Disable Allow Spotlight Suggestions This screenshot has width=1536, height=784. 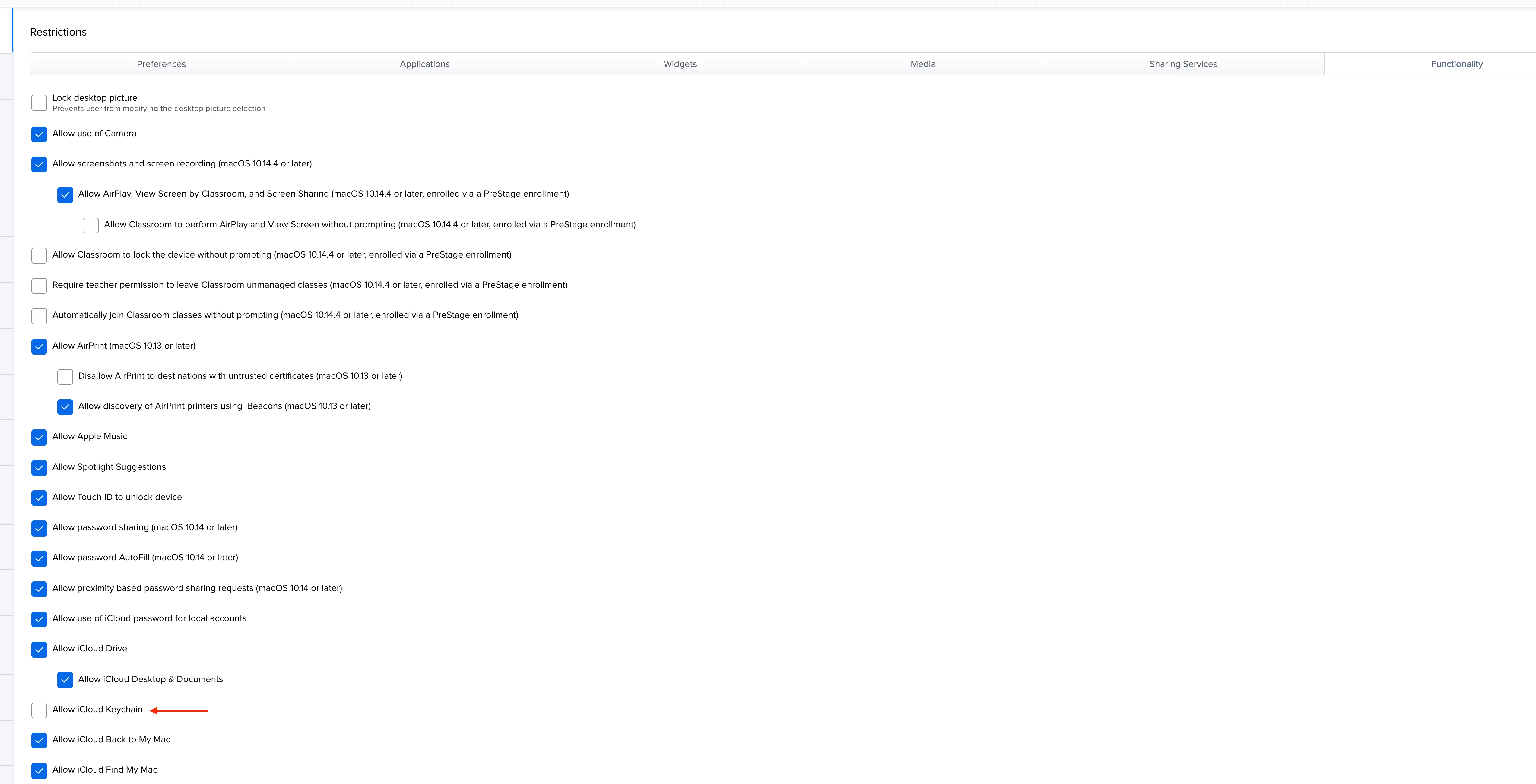39,468
